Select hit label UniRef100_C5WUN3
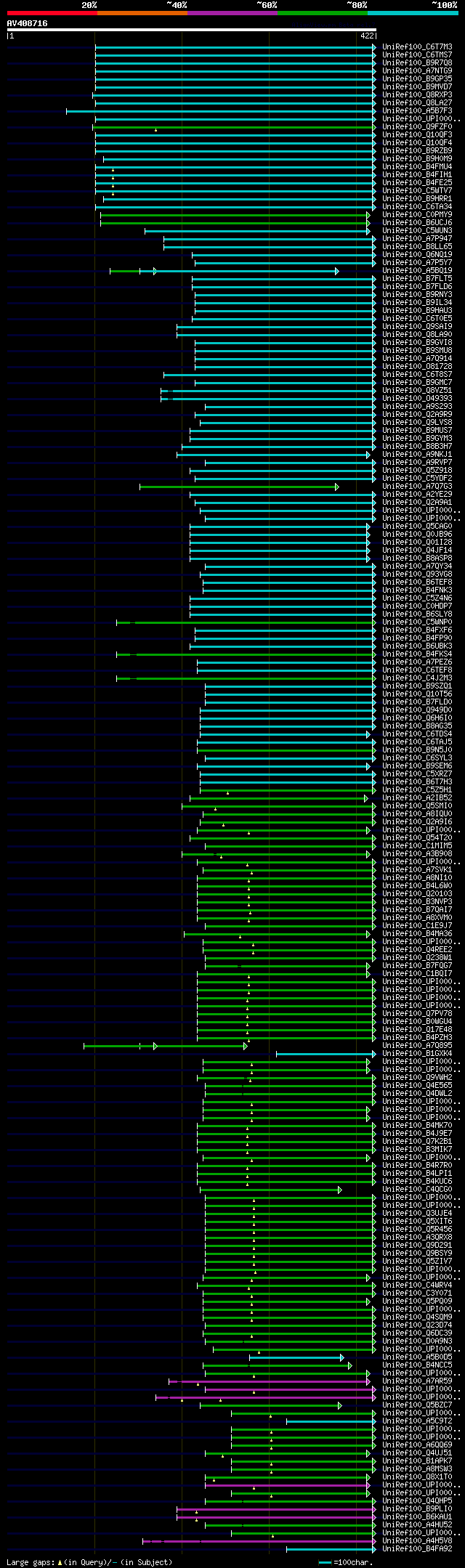The height and width of the screenshot is (1568, 465). click(417, 230)
